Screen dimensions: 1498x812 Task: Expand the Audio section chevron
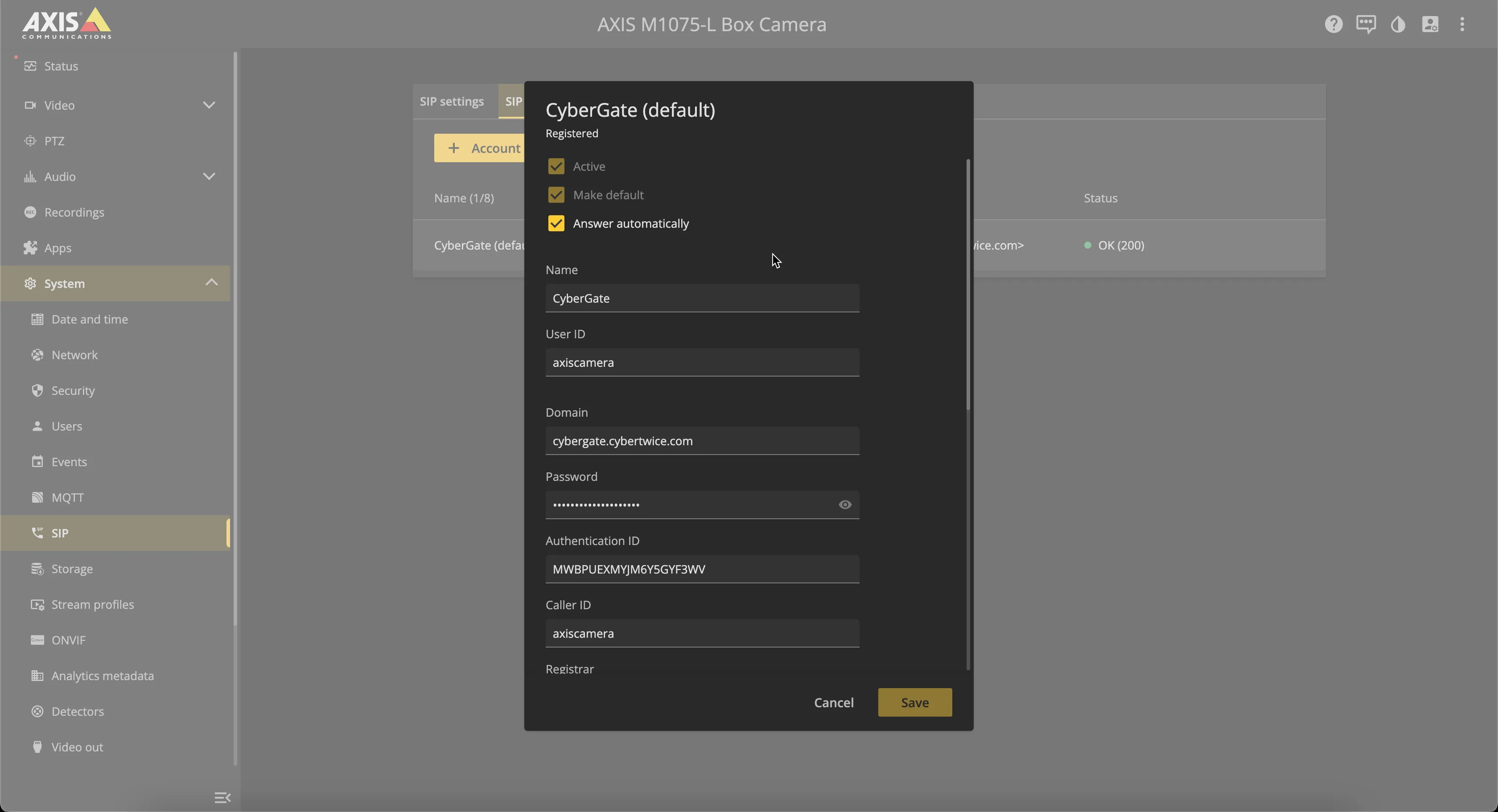209,176
